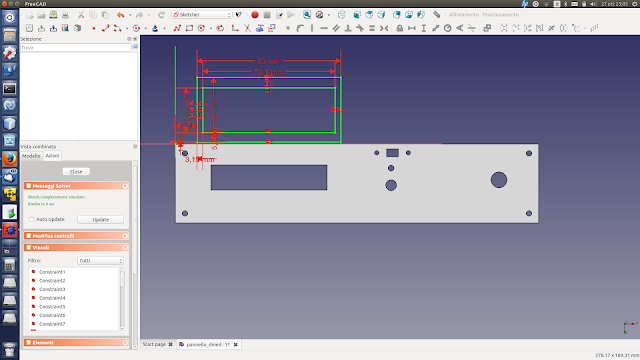Open the undo history dropdown arrow
The image size is (640, 360).
point(130,15)
